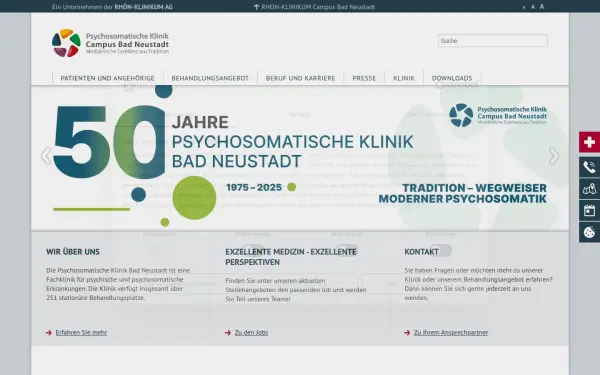Viewport: 600px width, 375px height.
Task: Open Downloads menu
Action: [452, 78]
